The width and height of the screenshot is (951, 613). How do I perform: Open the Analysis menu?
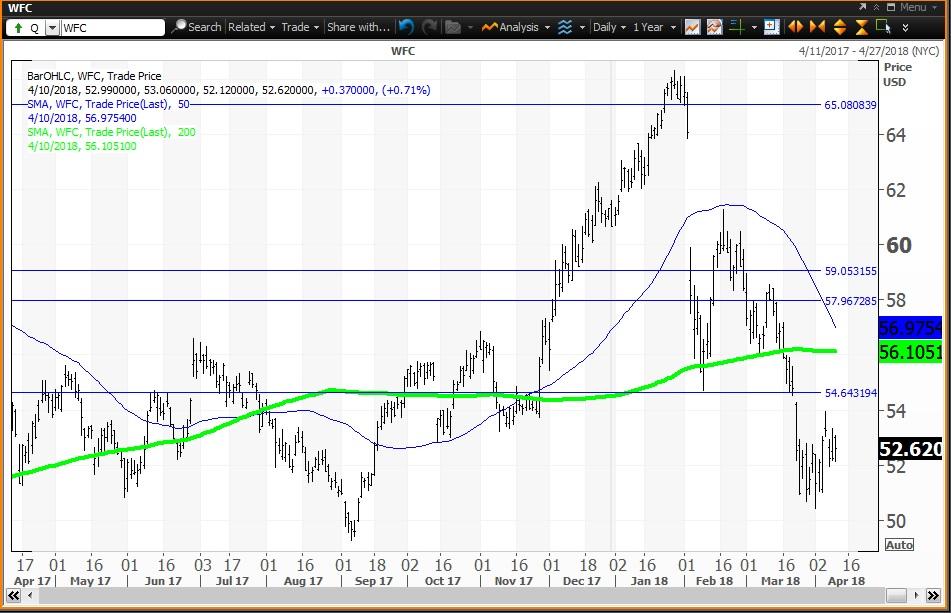(x=516, y=27)
